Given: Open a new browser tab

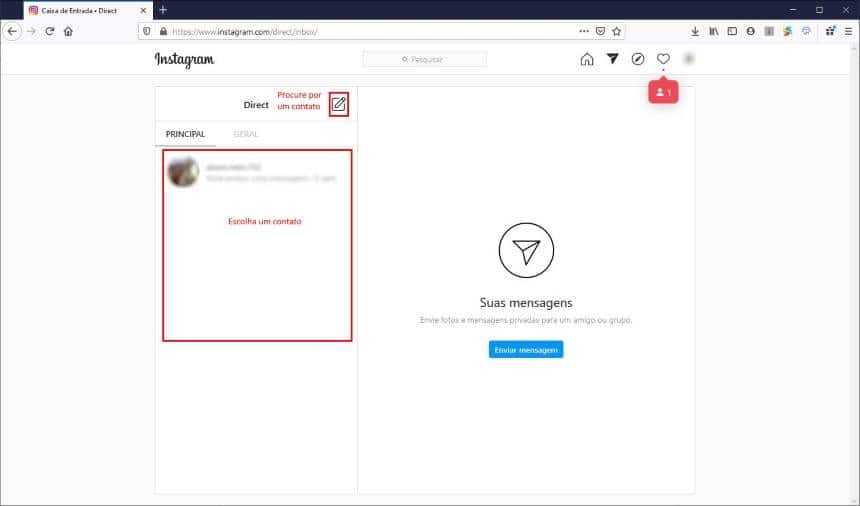Looking at the screenshot, I should (163, 10).
